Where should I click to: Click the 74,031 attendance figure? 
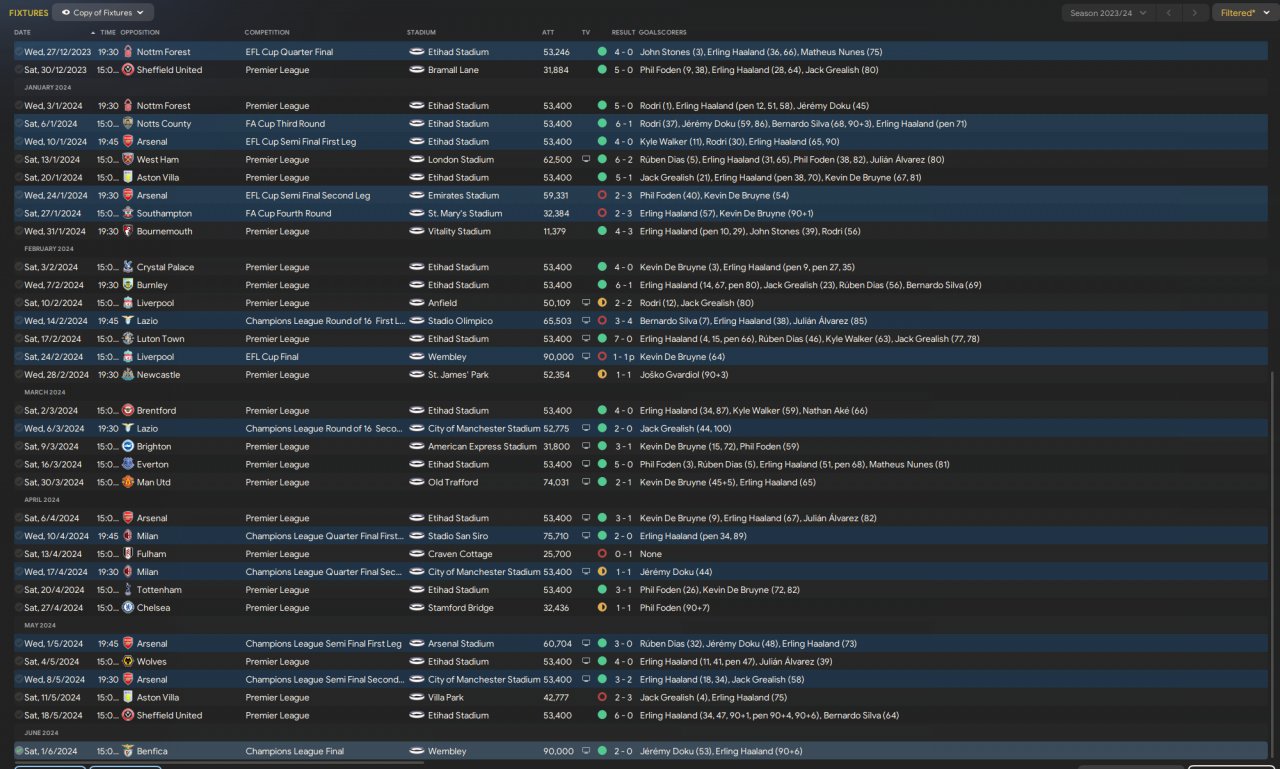click(557, 483)
